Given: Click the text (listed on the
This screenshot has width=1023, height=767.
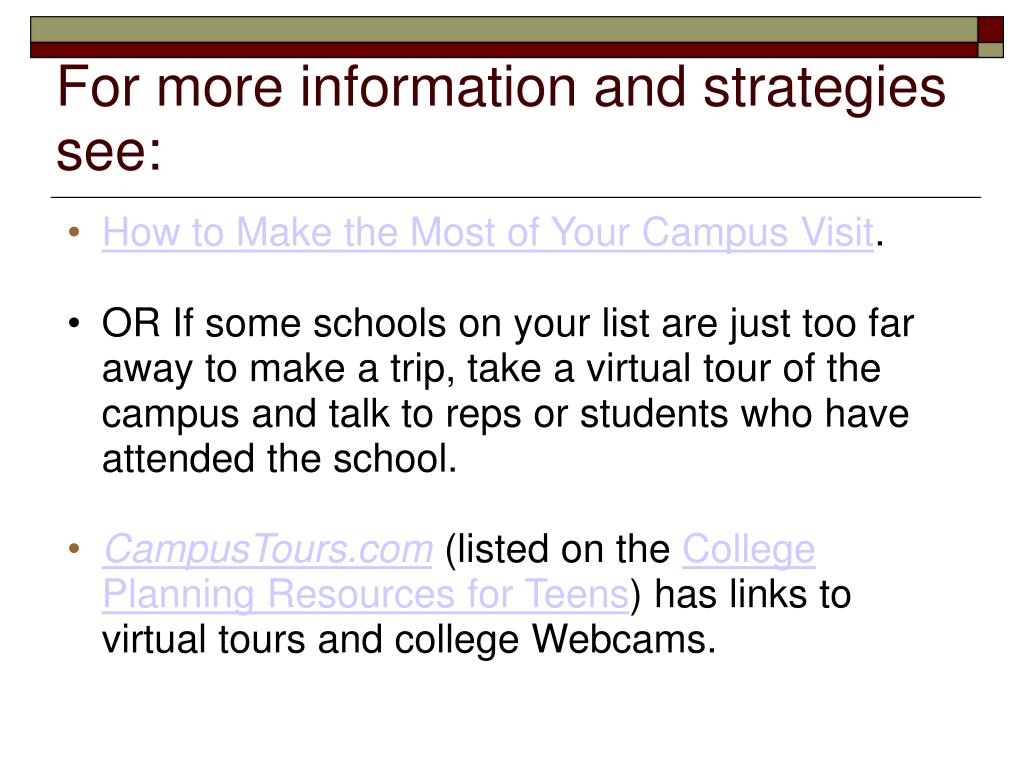Looking at the screenshot, I should tap(557, 549).
